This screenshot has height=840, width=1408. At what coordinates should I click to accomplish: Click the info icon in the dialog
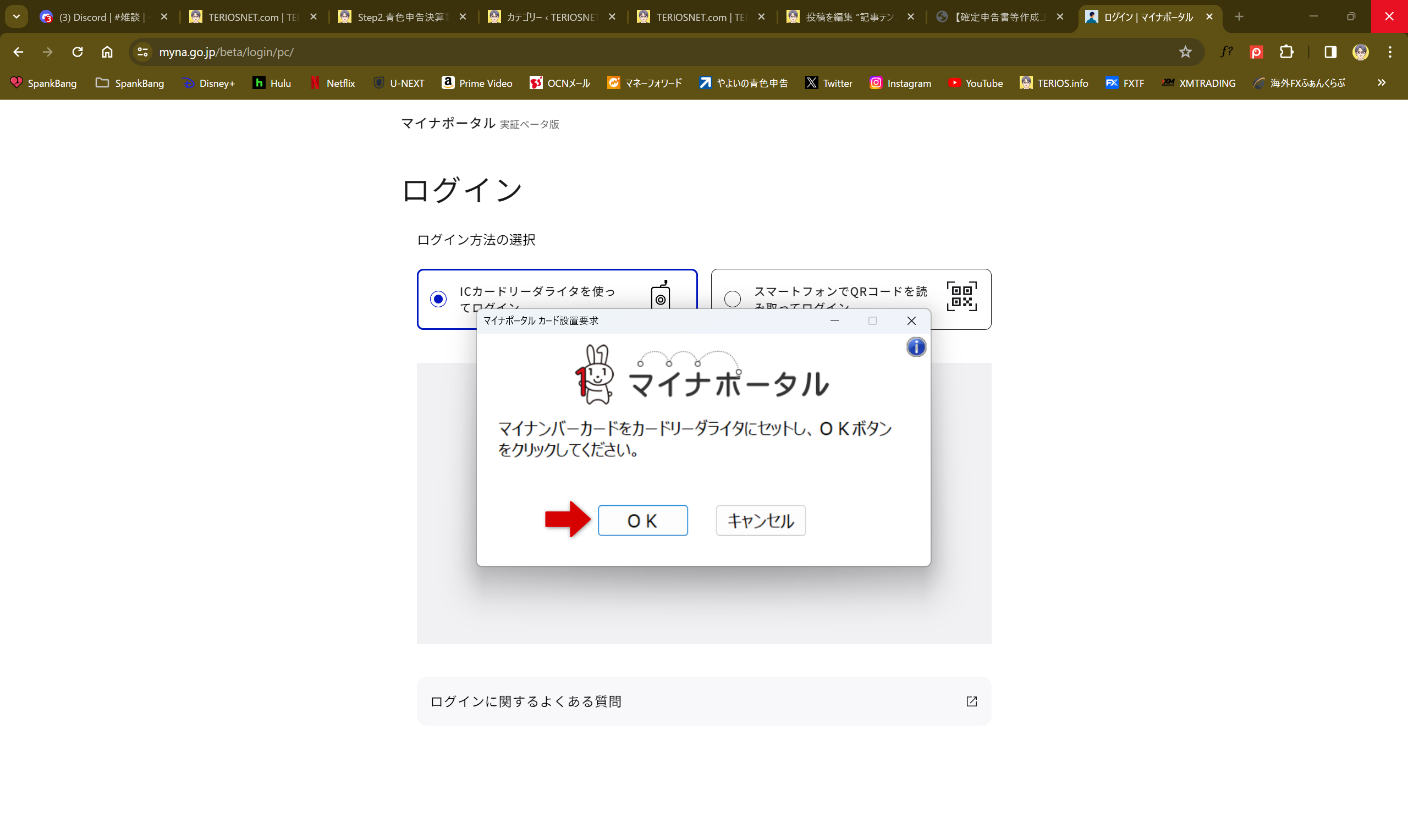point(916,347)
